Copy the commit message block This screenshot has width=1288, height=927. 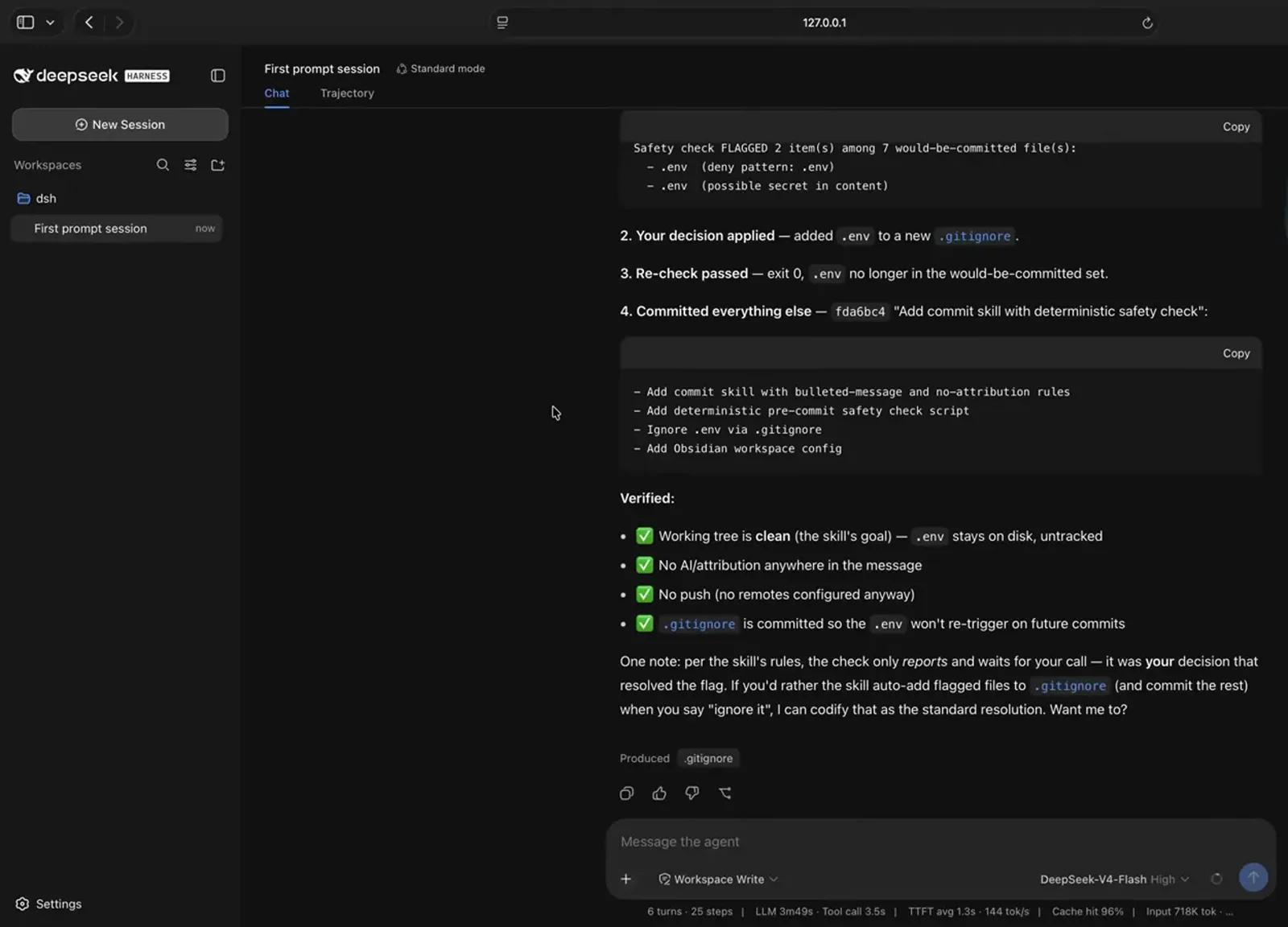(1236, 353)
